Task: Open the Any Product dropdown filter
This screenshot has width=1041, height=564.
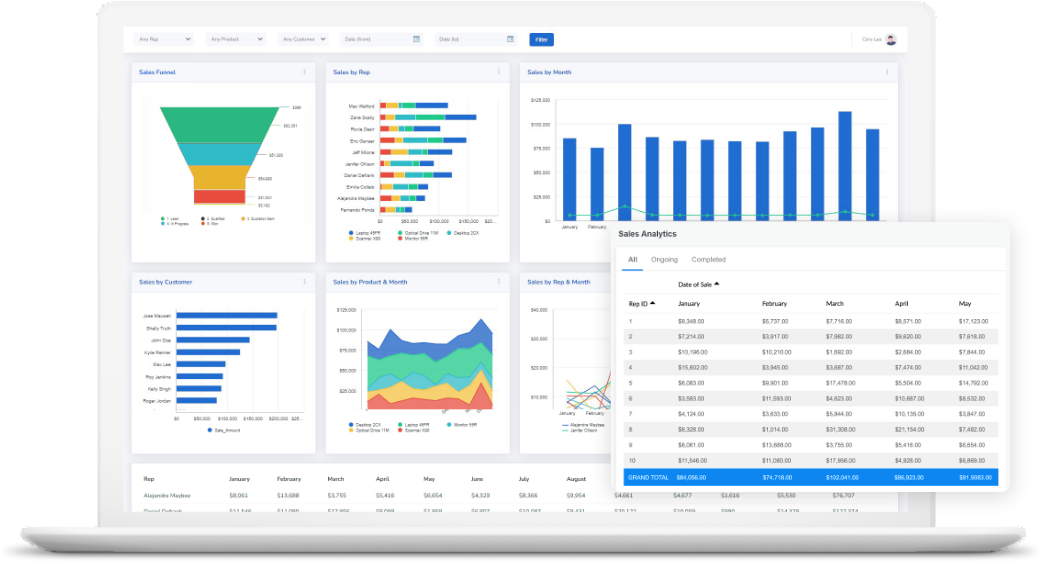Action: coord(236,39)
